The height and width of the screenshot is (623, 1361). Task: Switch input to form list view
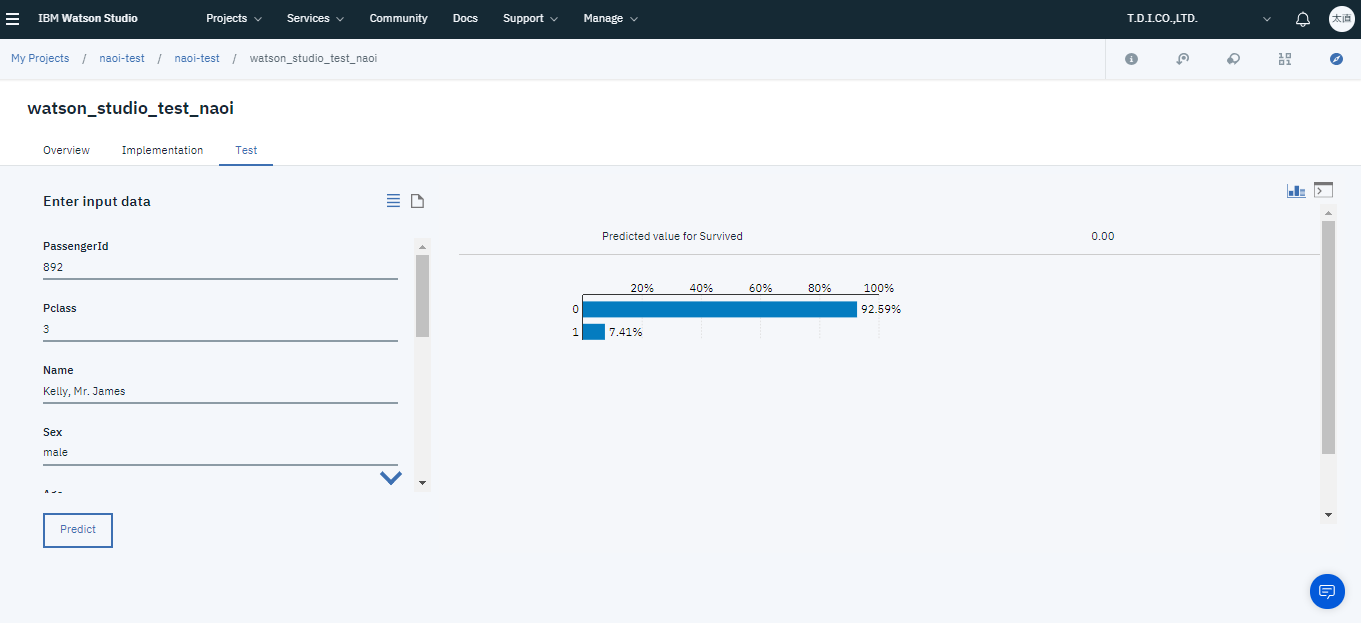(x=393, y=201)
